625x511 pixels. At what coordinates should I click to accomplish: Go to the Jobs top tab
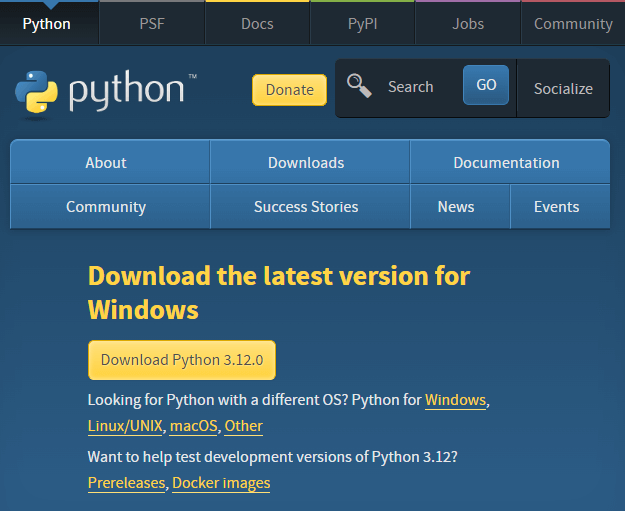tap(467, 23)
